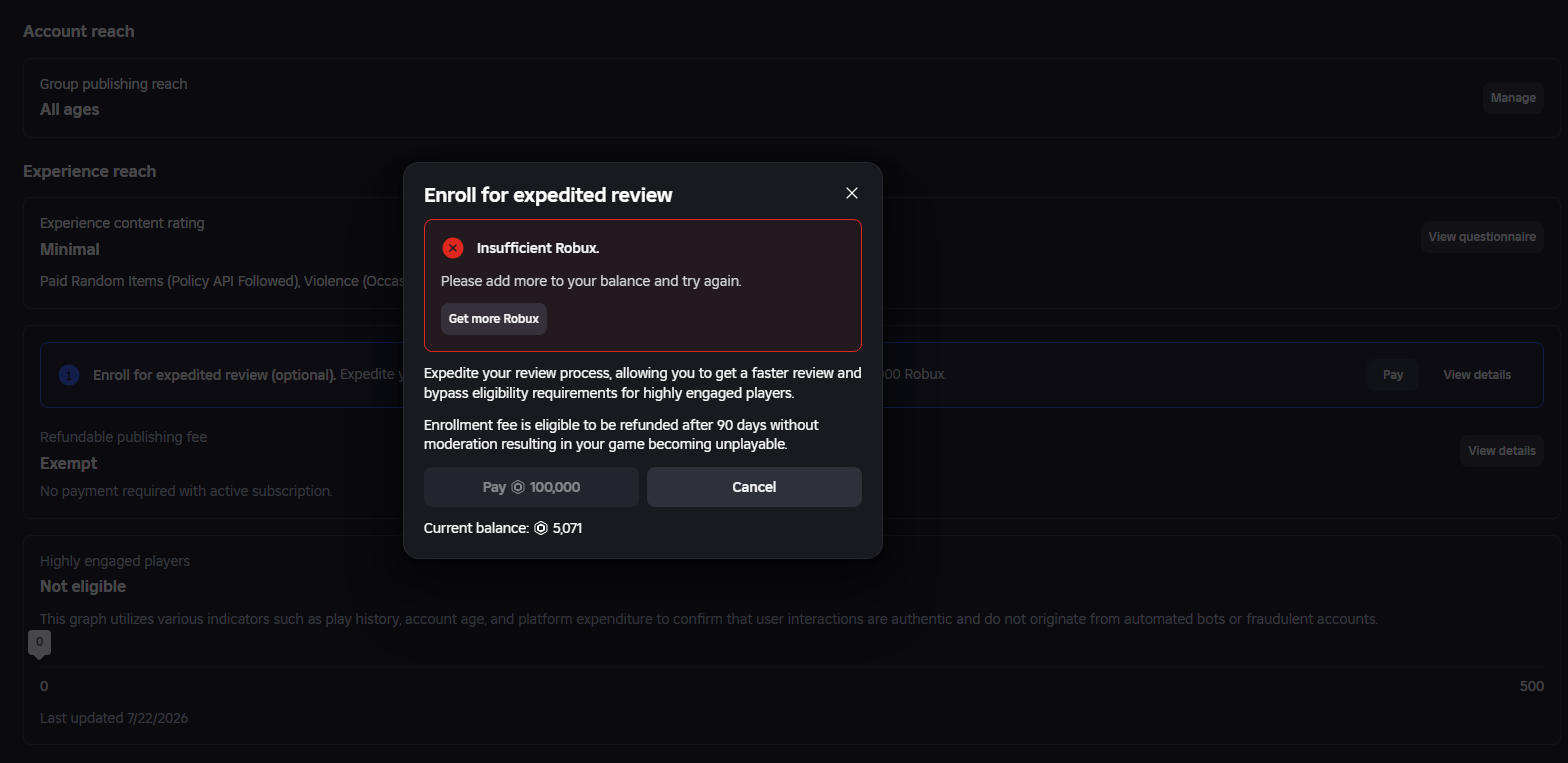Click the Experience content rating Minimal label
Screen dimensions: 1568x763
coord(70,249)
